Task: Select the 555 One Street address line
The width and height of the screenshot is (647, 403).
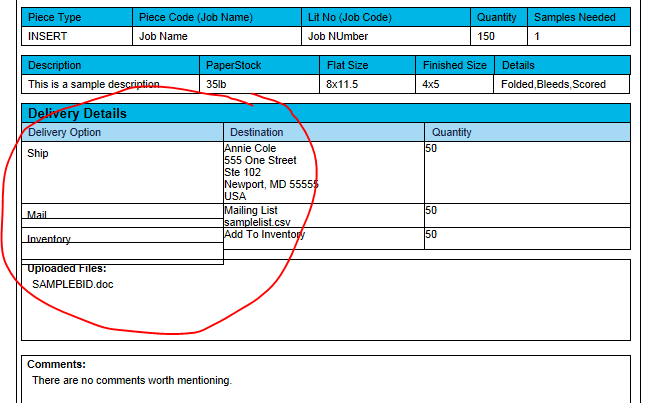Action: [260, 160]
